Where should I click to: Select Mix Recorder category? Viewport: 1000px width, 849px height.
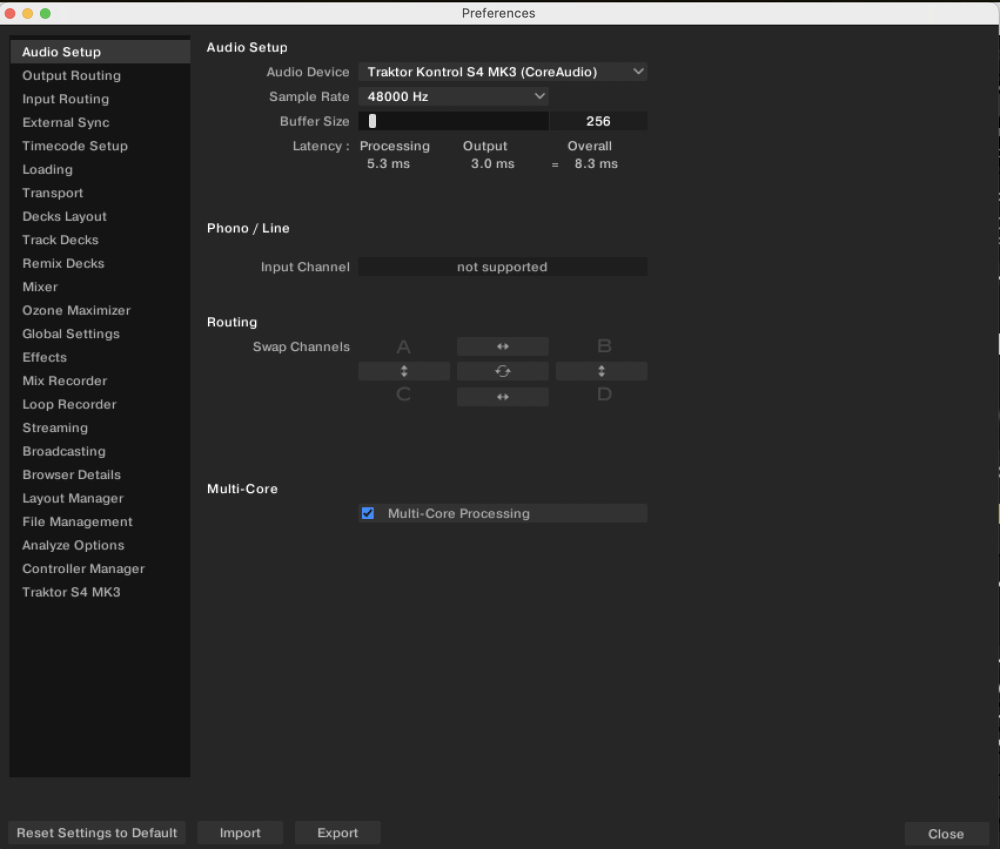(x=100, y=381)
